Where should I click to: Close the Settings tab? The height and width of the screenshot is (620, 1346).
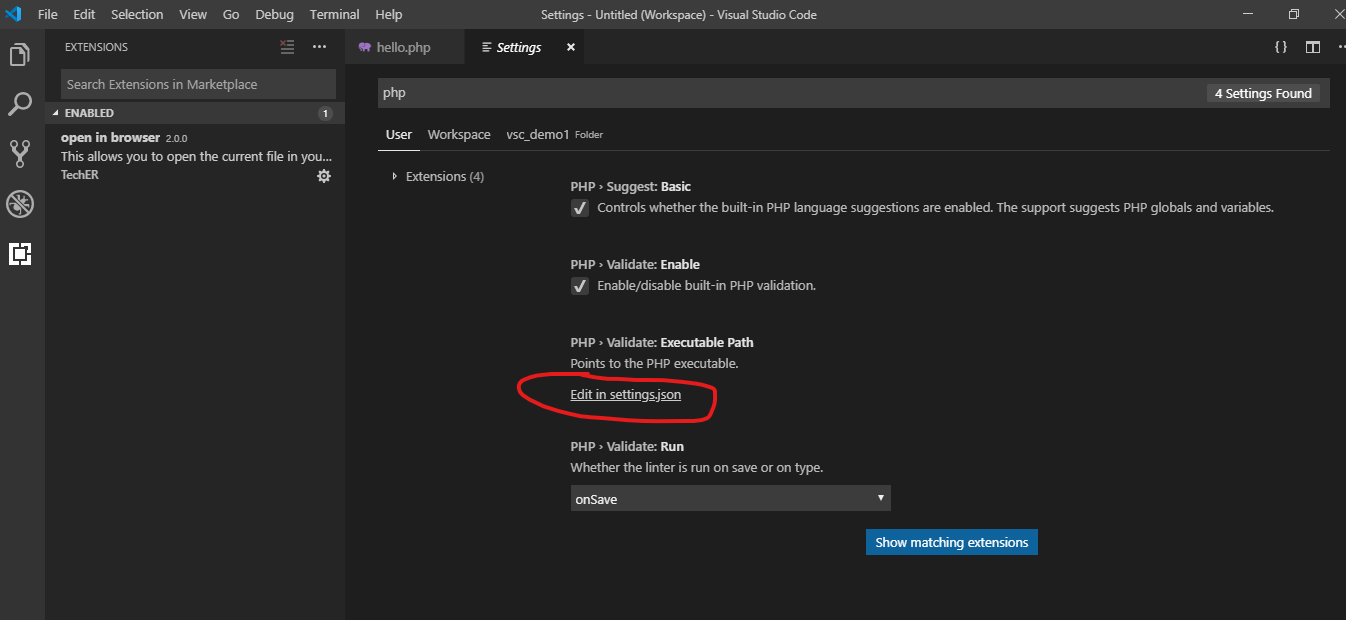tap(571, 47)
